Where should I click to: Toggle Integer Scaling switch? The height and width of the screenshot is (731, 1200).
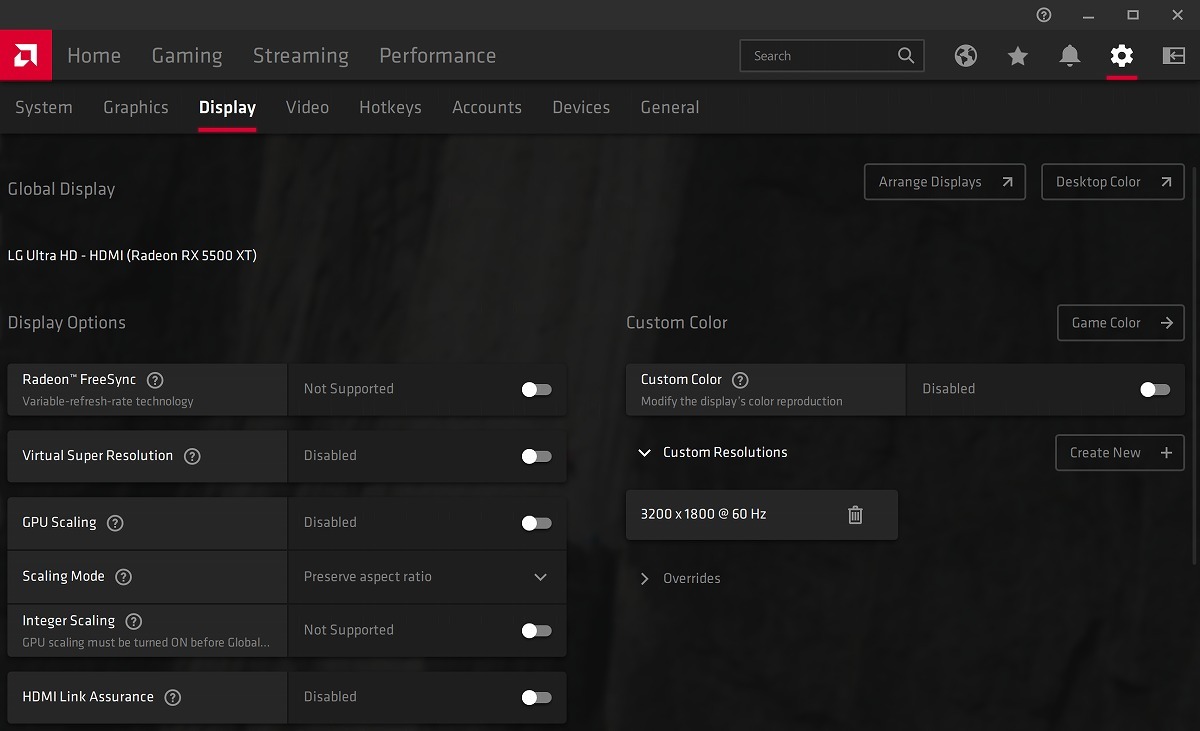click(537, 631)
